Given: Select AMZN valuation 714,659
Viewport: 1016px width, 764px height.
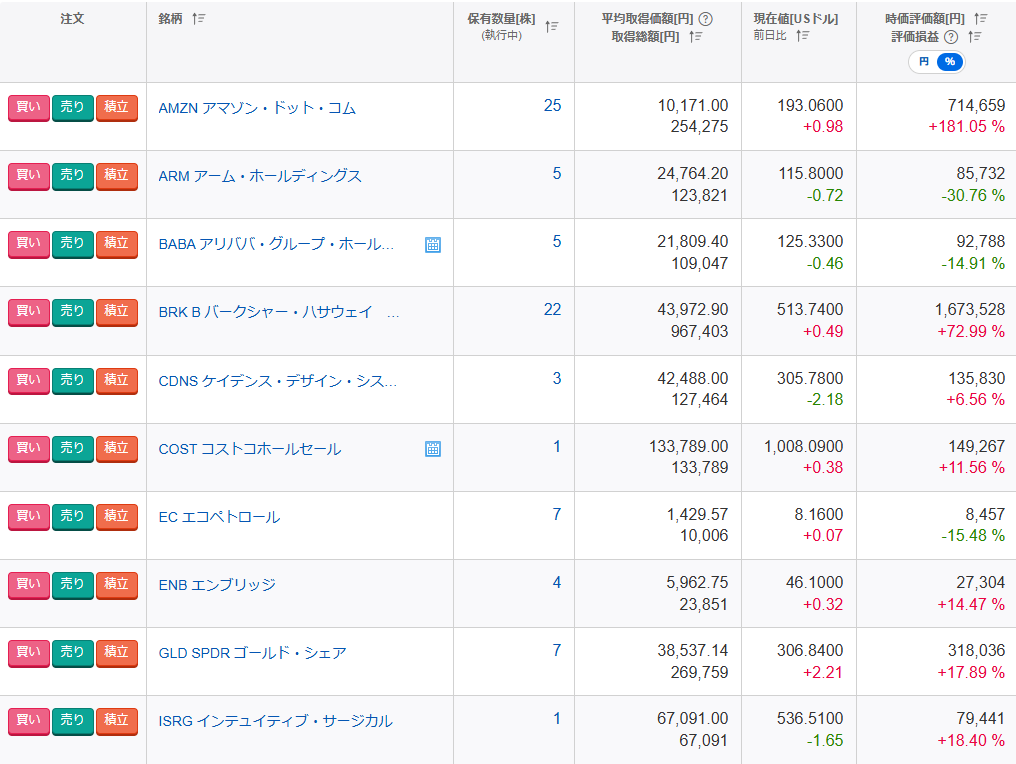Looking at the screenshot, I should pos(976,106).
